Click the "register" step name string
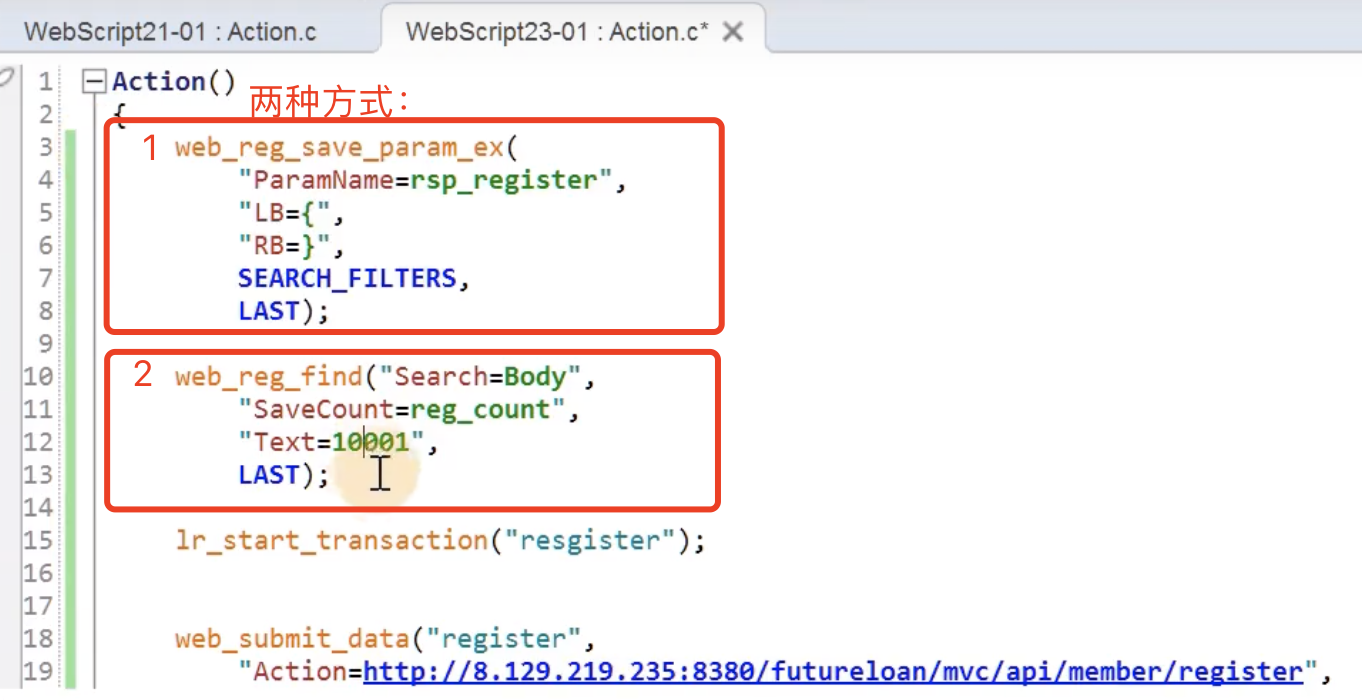The width and height of the screenshot is (1362, 700). pos(503,638)
